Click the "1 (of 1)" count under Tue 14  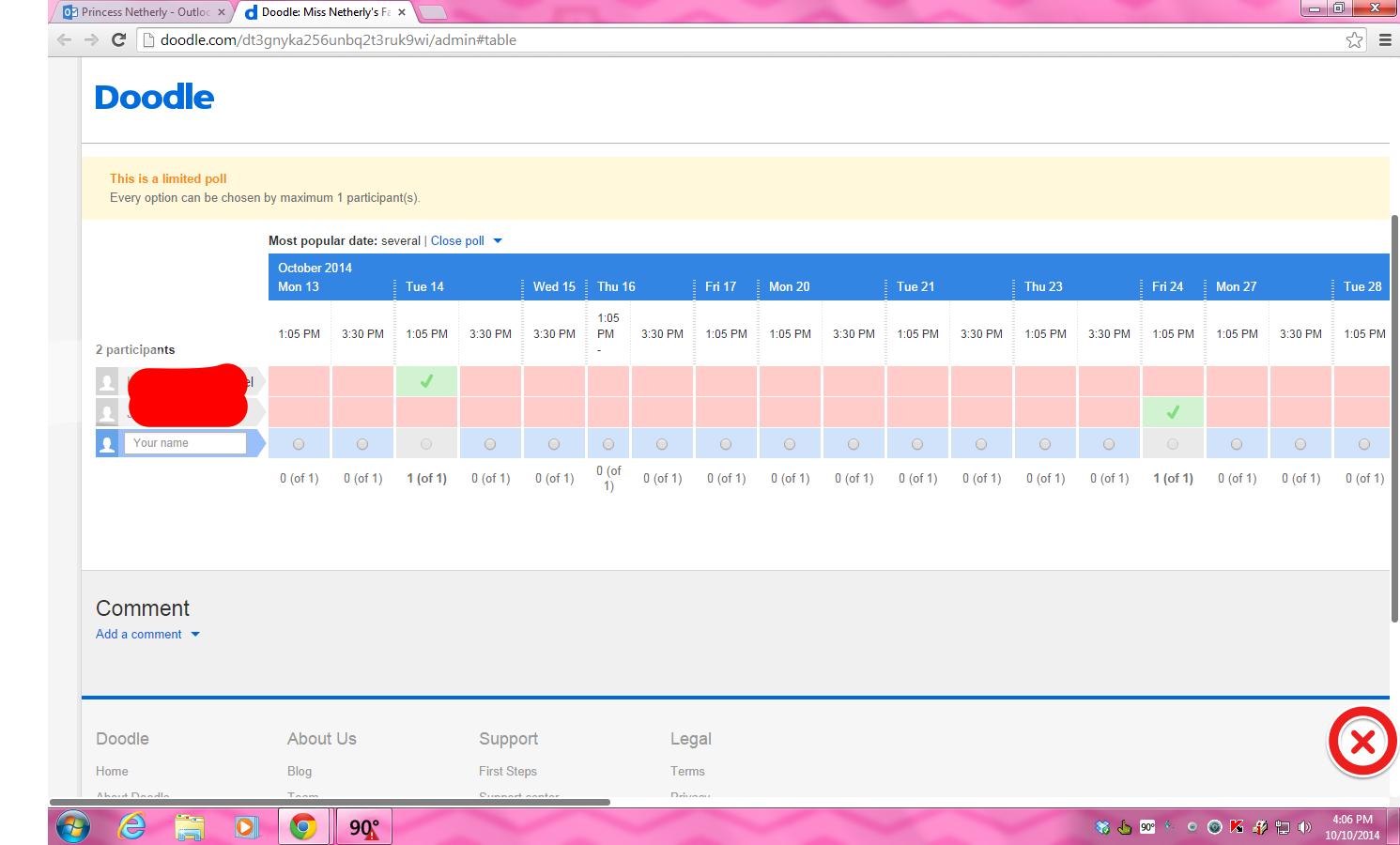tap(426, 479)
